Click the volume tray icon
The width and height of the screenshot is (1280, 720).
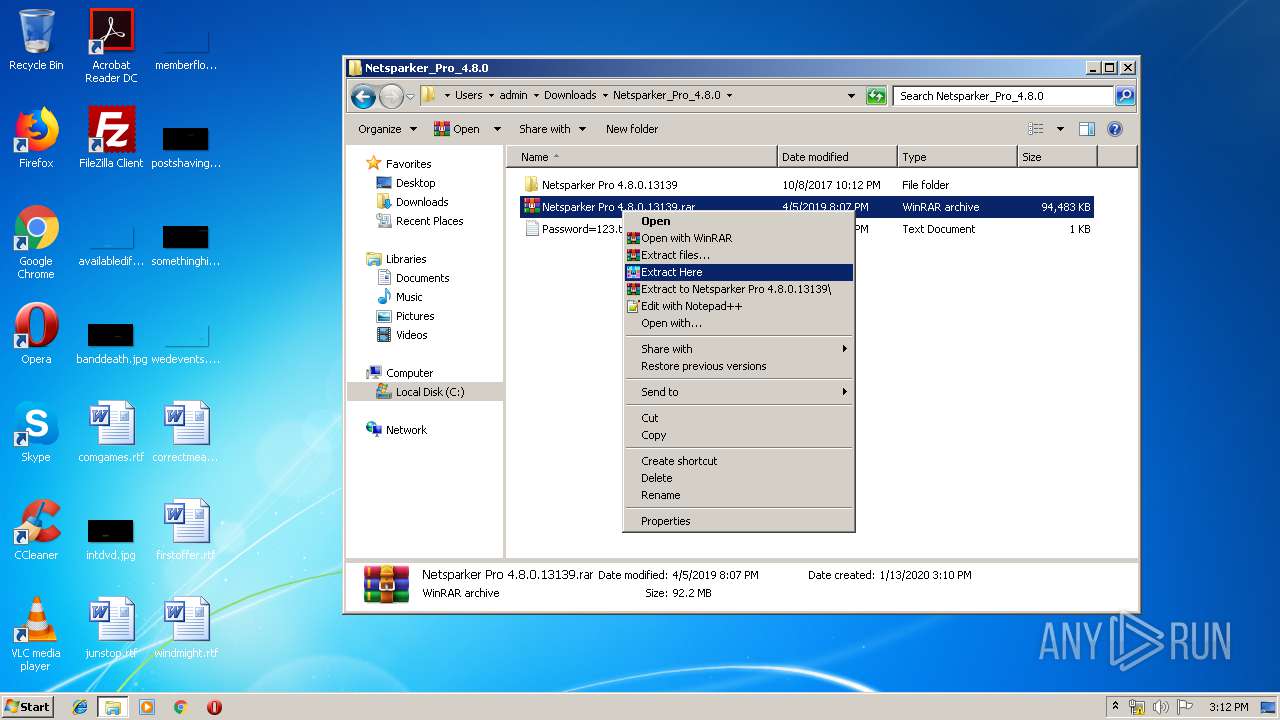[x=1162, y=707]
